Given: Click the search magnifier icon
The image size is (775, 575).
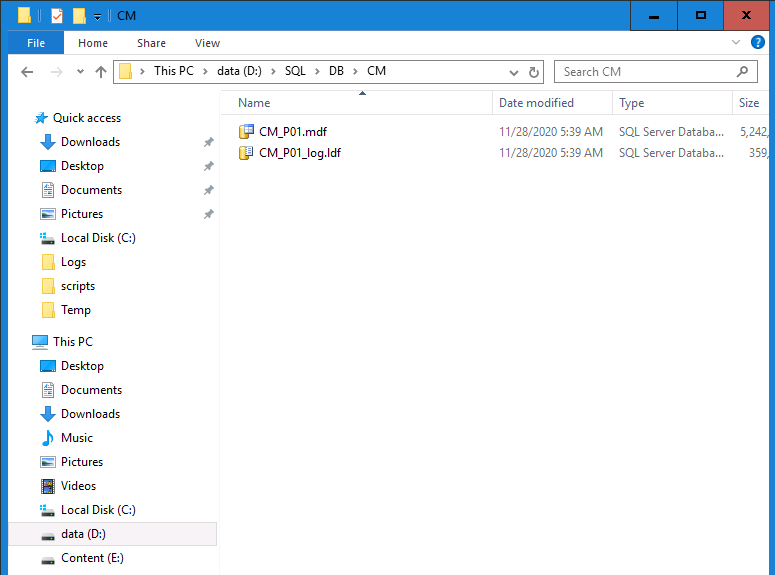Looking at the screenshot, I should coord(742,72).
